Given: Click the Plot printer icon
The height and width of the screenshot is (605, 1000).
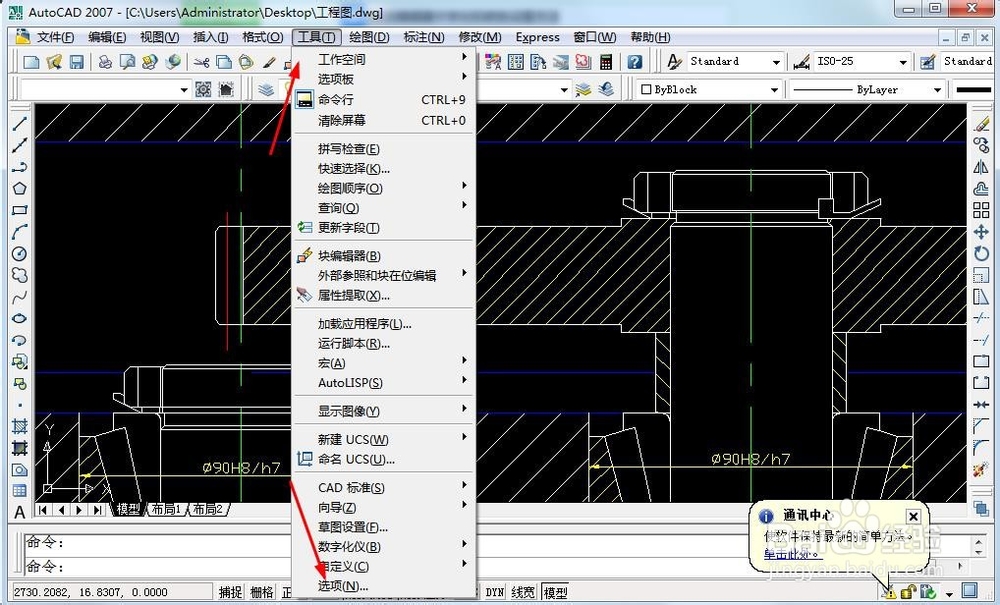Looking at the screenshot, I should pyautogui.click(x=106, y=62).
